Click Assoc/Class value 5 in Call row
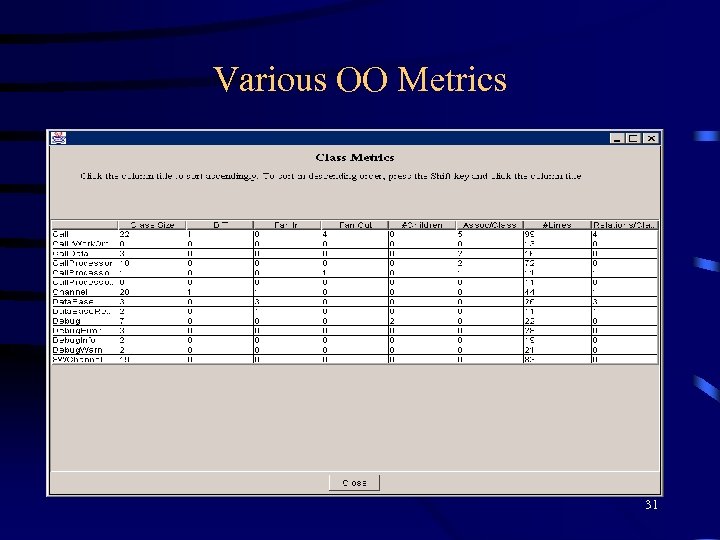The width and height of the screenshot is (720, 540). (460, 234)
